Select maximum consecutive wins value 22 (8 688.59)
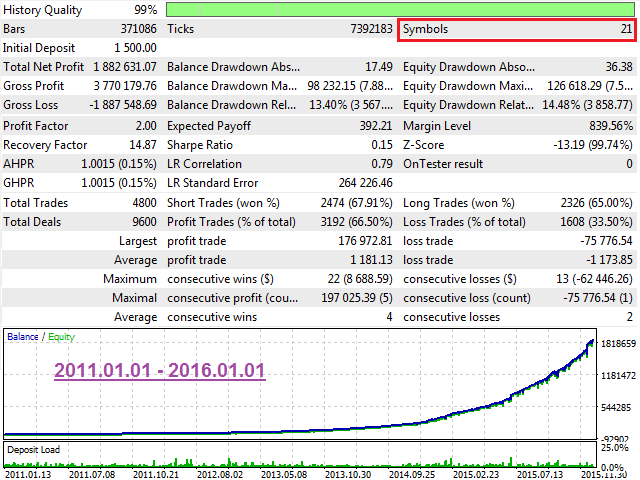The width and height of the screenshot is (640, 480). 360,279
